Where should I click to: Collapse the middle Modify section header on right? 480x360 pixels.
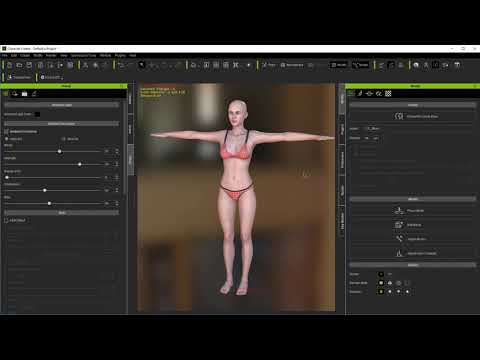pos(413,199)
